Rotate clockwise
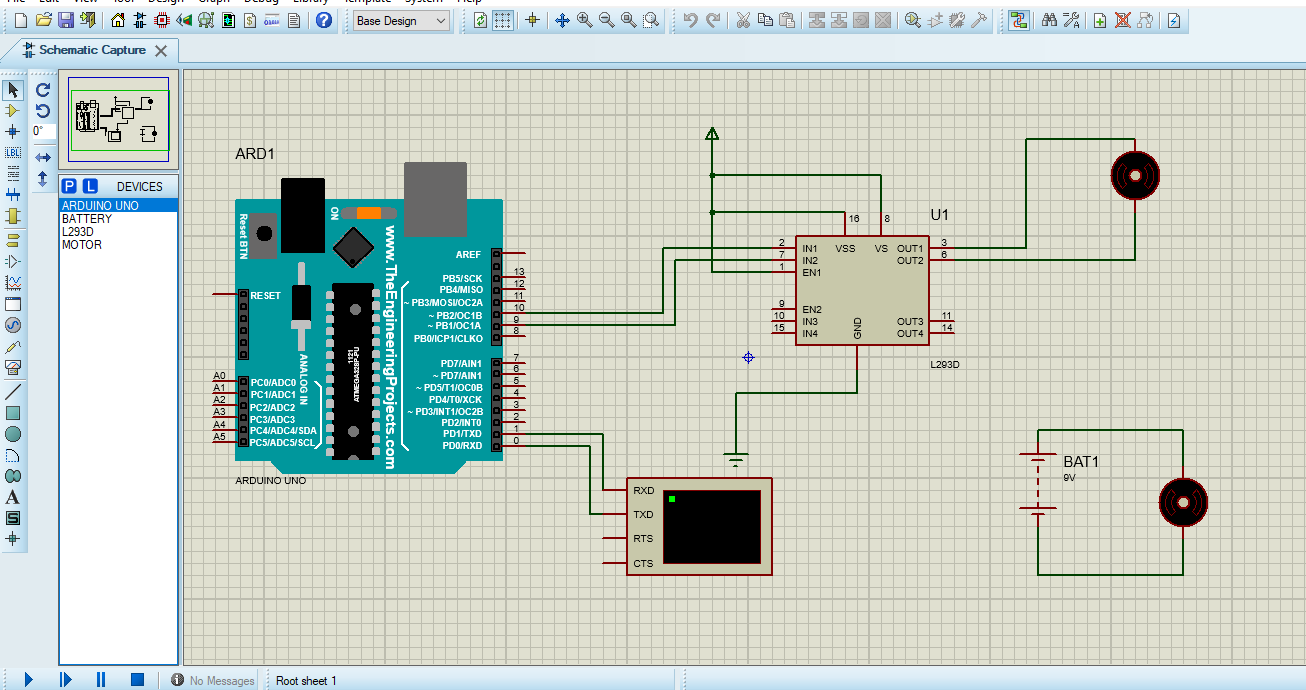Screen dimensions: 1306x690 pos(43,90)
